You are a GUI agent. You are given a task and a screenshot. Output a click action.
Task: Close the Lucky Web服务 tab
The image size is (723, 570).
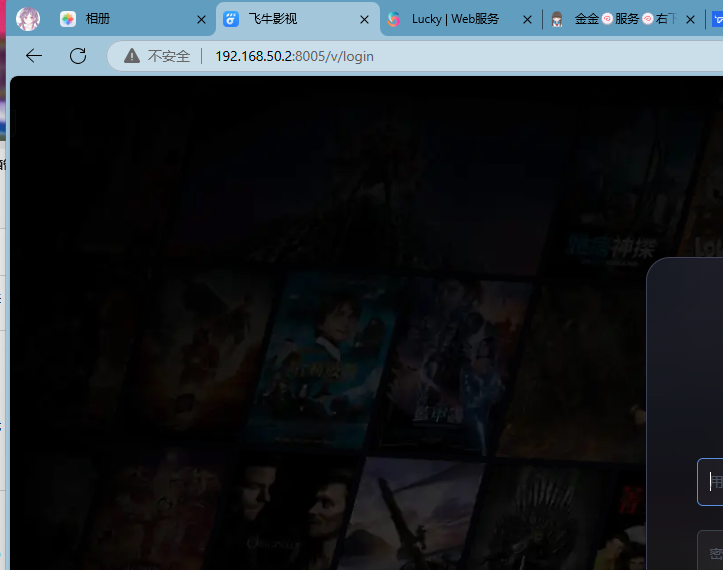click(527, 19)
